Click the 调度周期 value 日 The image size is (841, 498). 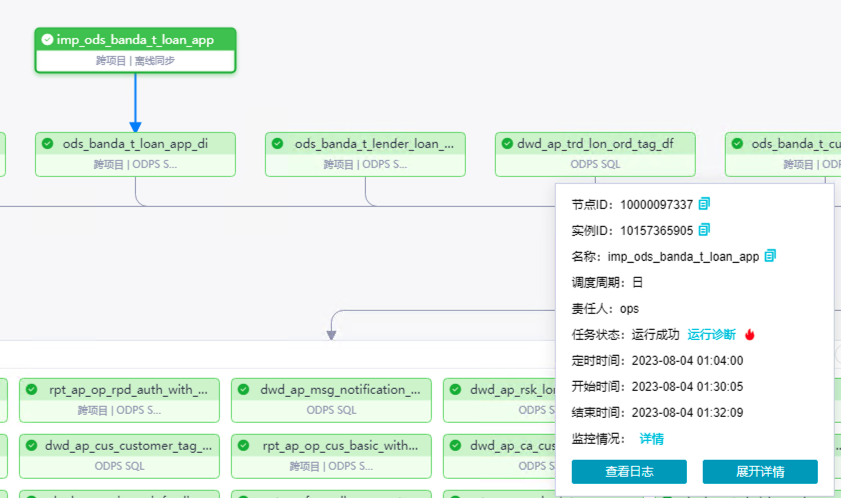[x=637, y=282]
